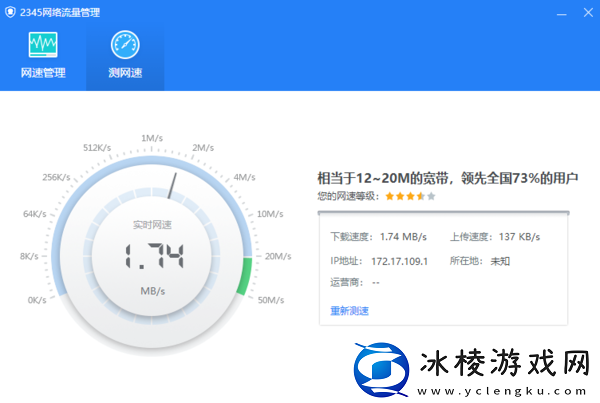600x403 pixels.
Task: Click the 20M/s gauge scale label
Action: click(x=278, y=256)
